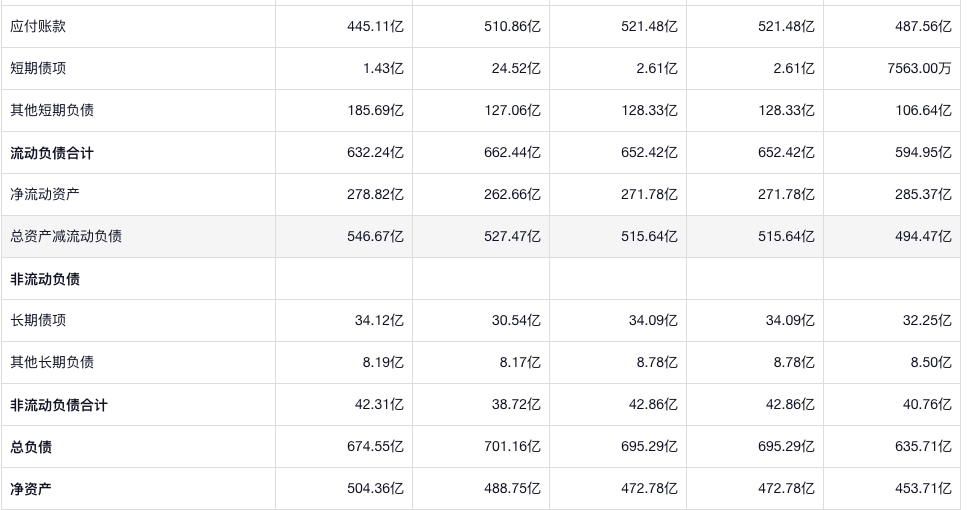Click the 其他短期负债 row label
Image resolution: width=970 pixels, height=510 pixels.
pos(52,111)
